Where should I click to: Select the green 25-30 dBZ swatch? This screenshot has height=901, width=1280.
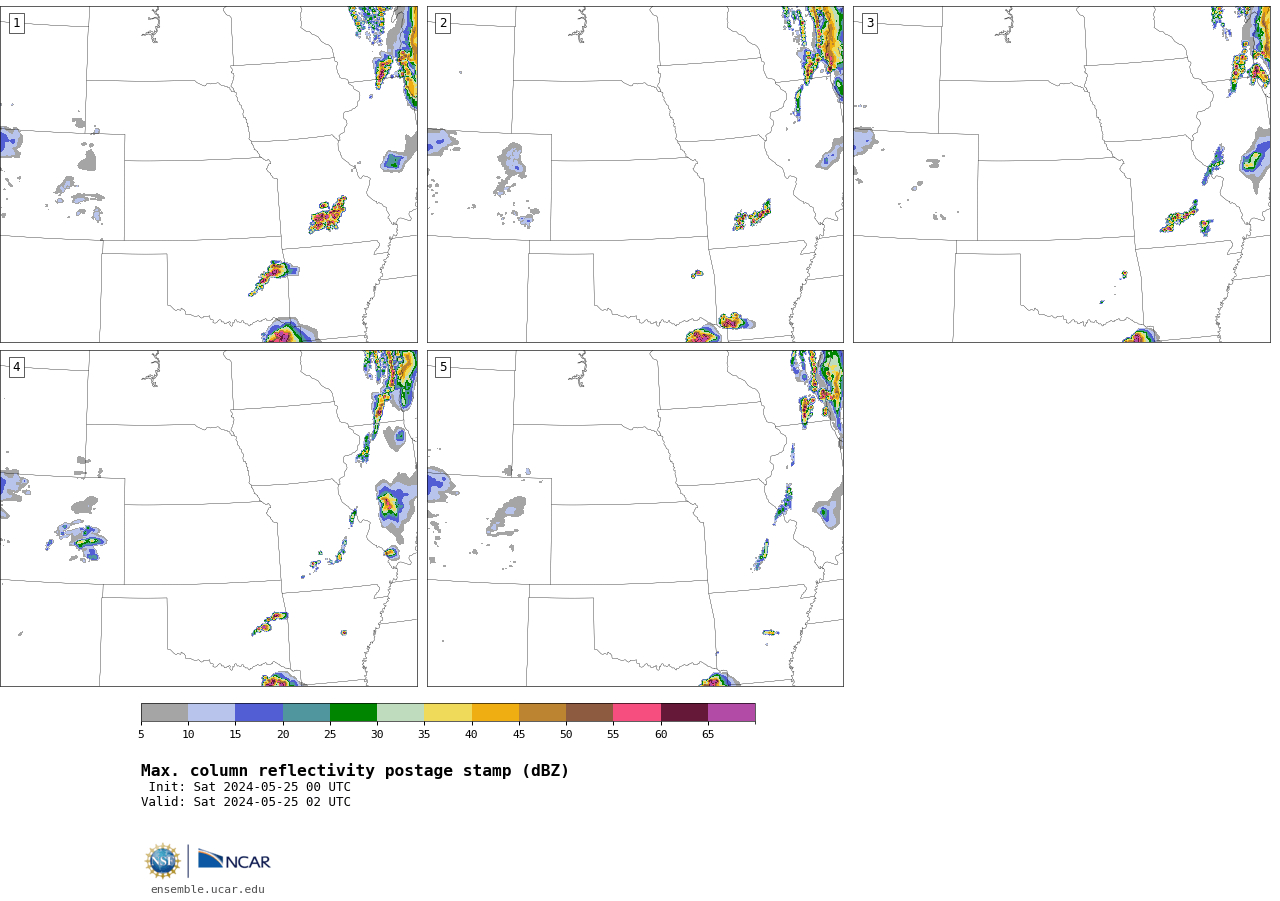pos(353,713)
